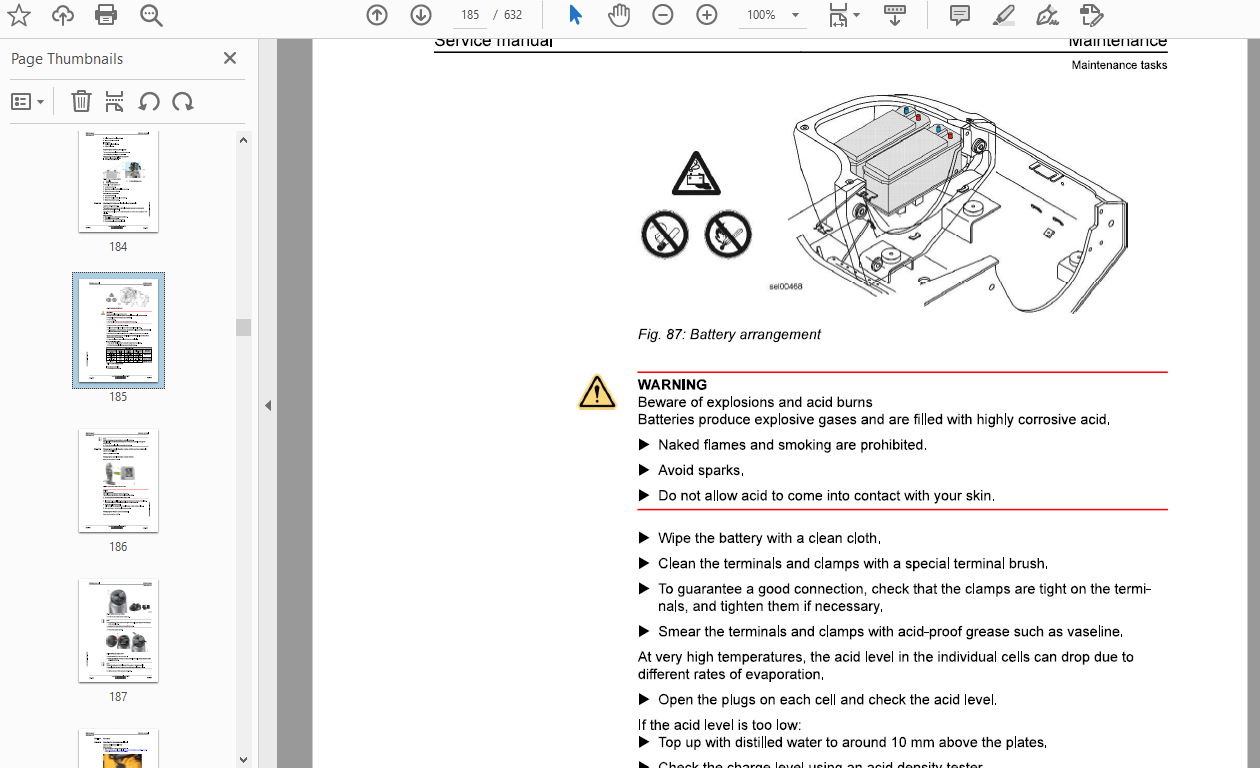Delete selected page with trash icon

pyautogui.click(x=82, y=101)
